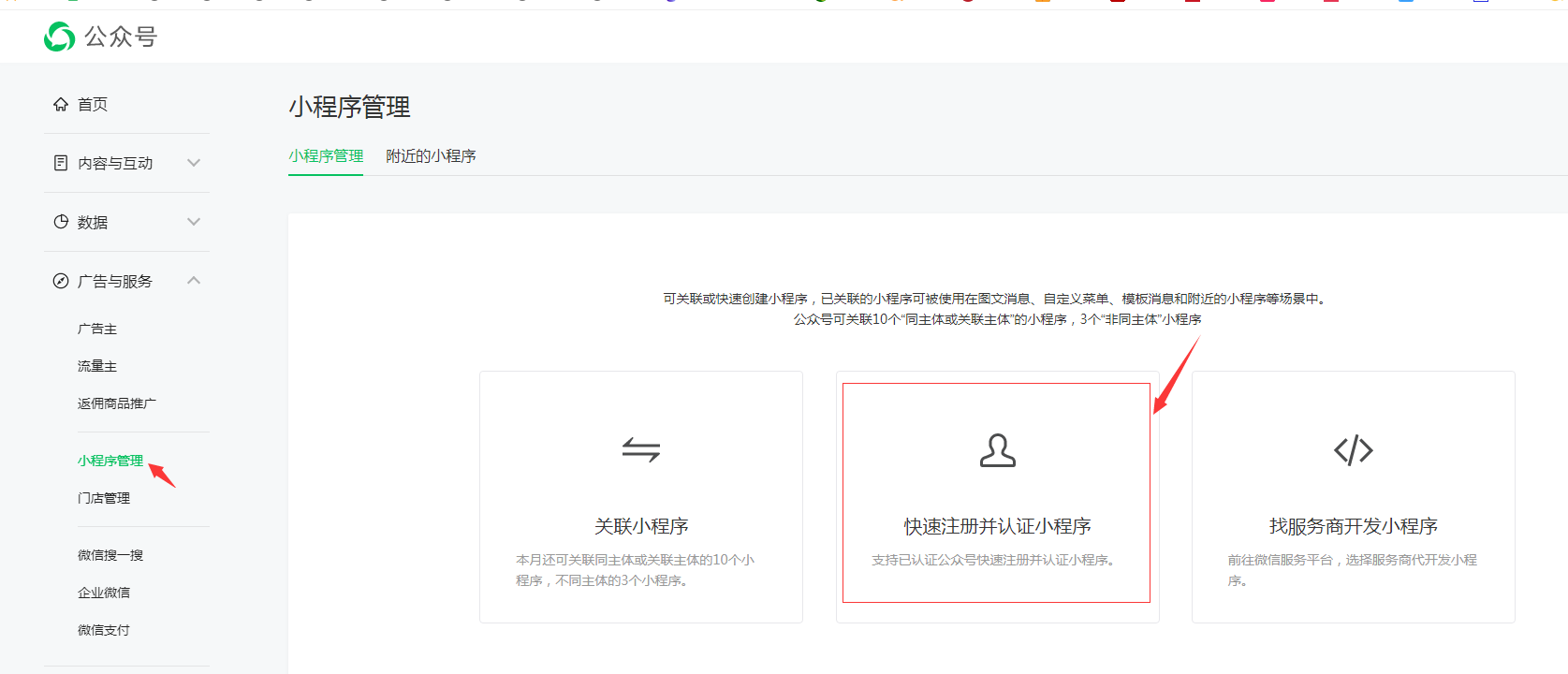Click the person icon for 快速注册并认证小程序

(997, 450)
